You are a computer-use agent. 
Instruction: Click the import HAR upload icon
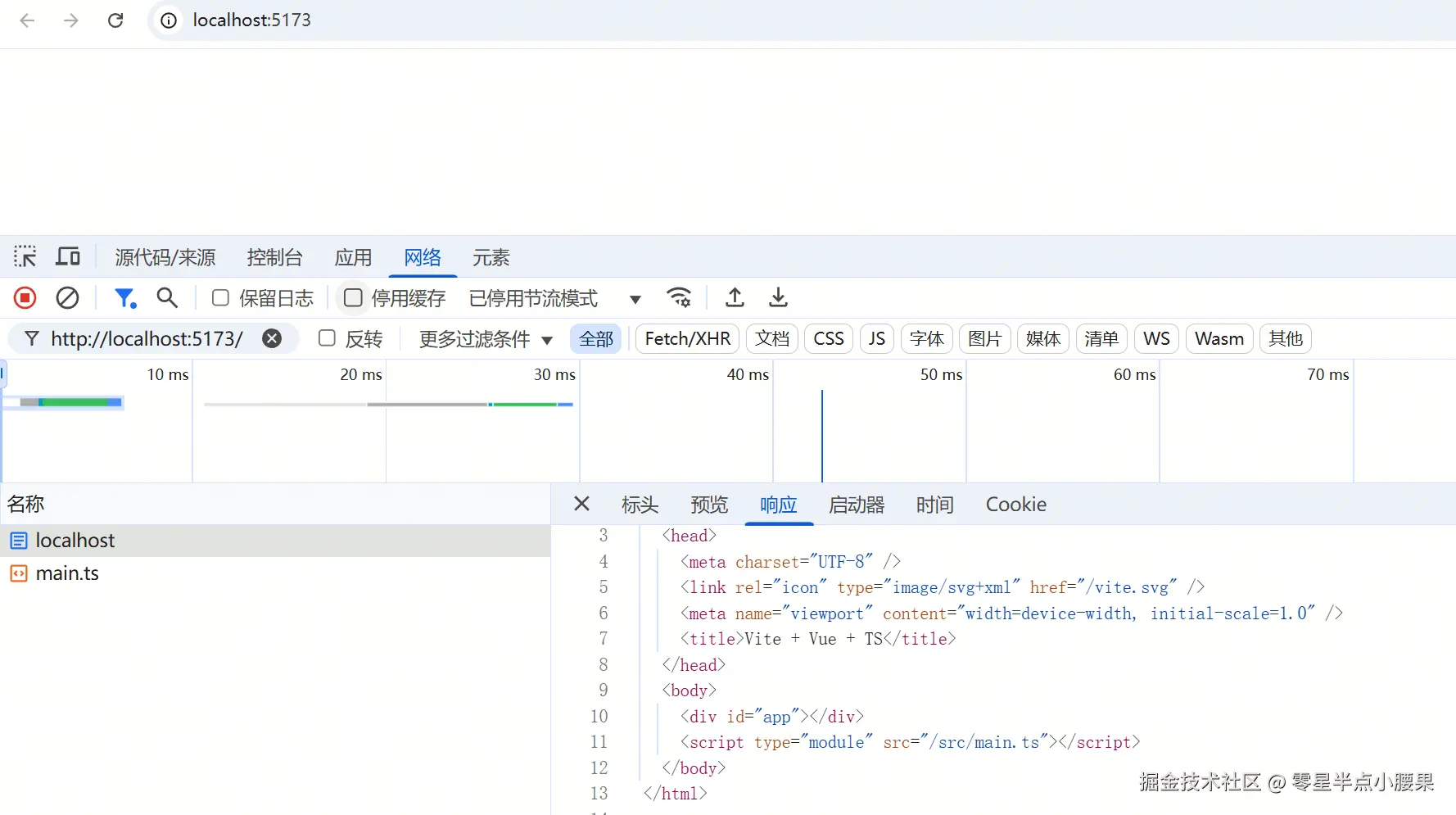click(735, 298)
